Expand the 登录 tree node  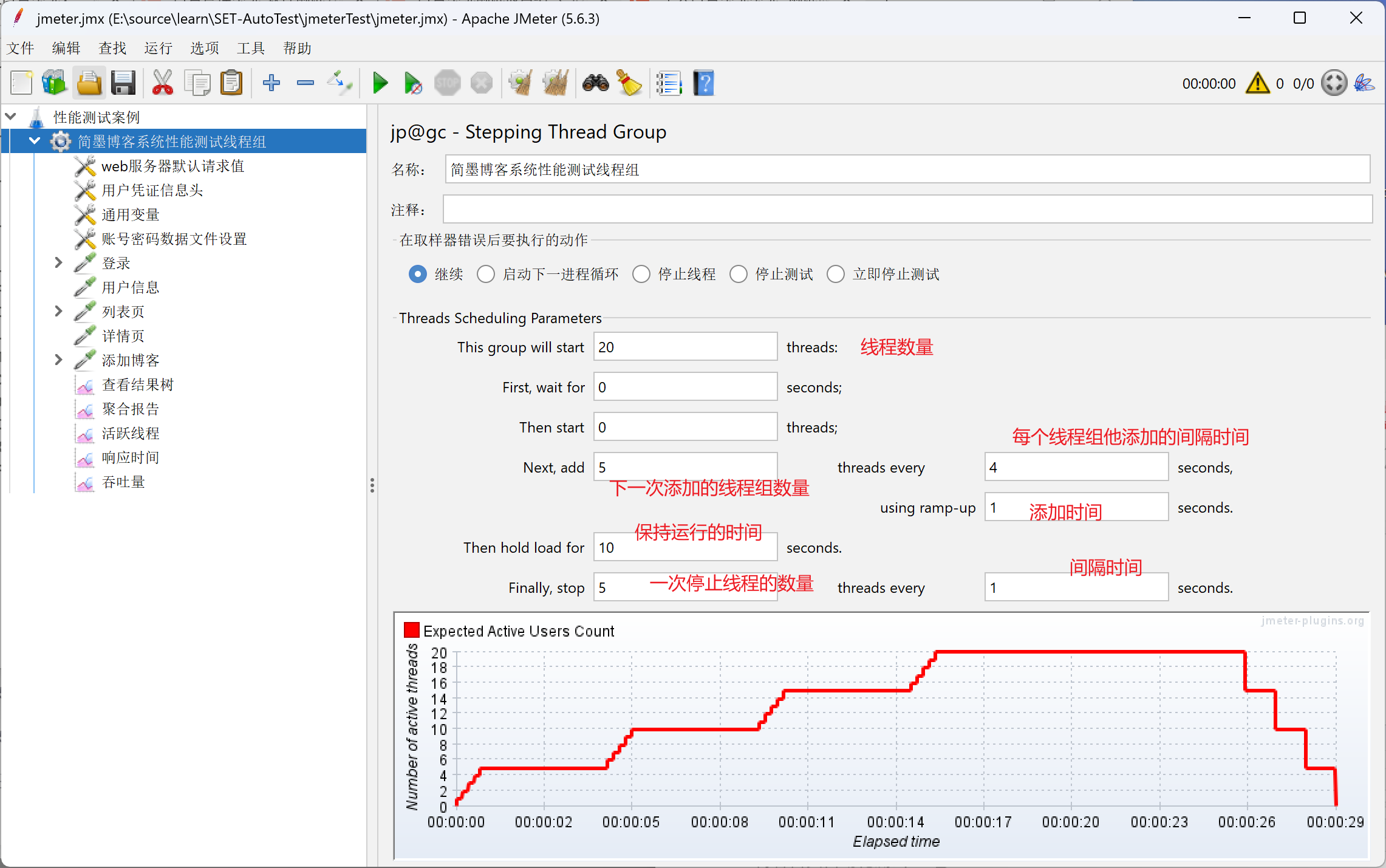pyautogui.click(x=58, y=262)
